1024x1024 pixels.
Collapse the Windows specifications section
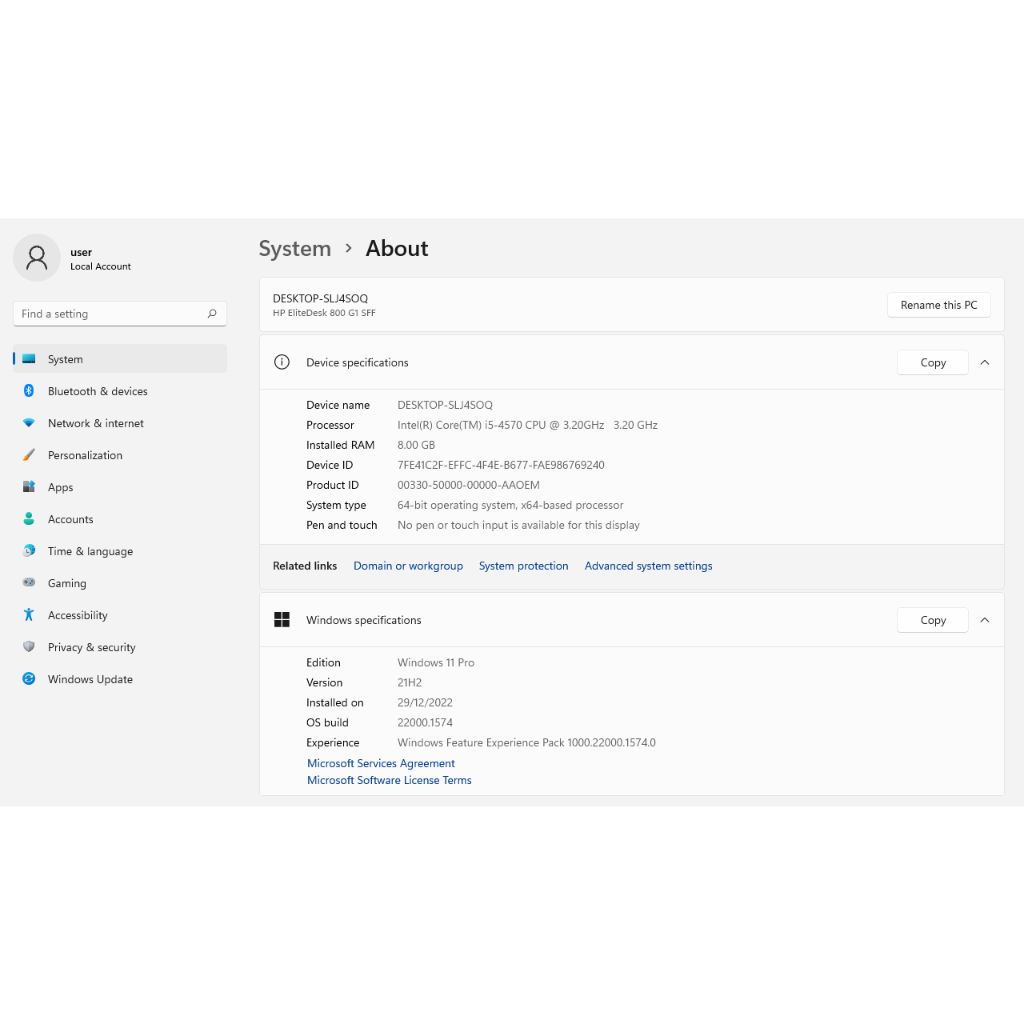tap(985, 620)
